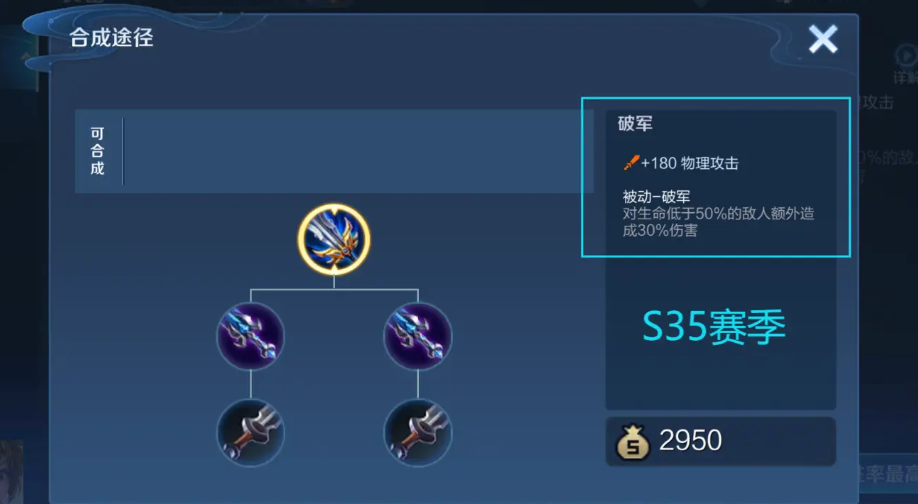Click the 合成途径 panel title
This screenshot has width=918, height=504.
coord(111,38)
